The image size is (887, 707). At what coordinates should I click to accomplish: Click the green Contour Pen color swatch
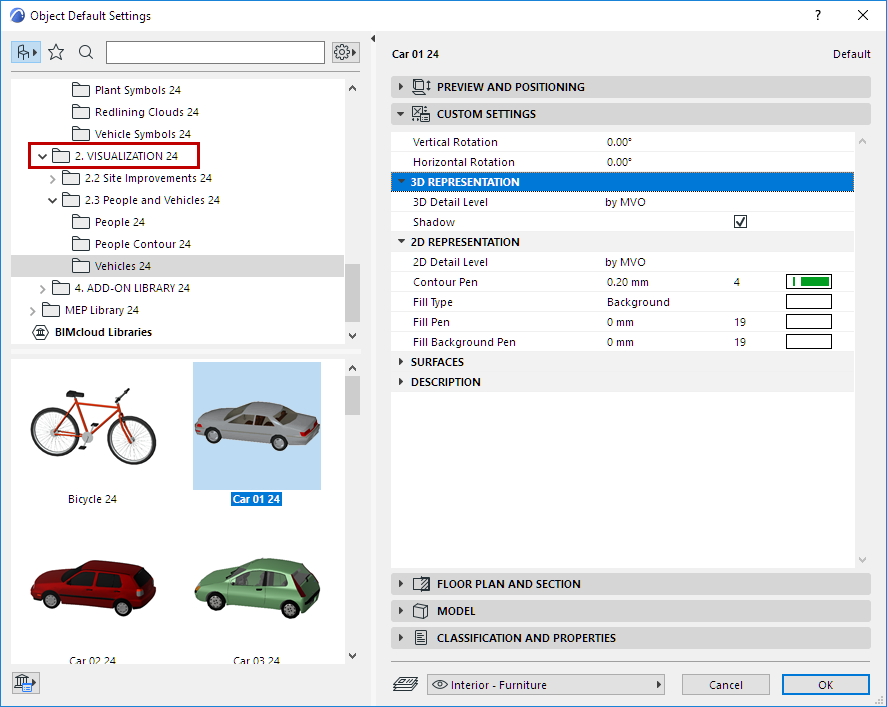[809, 282]
